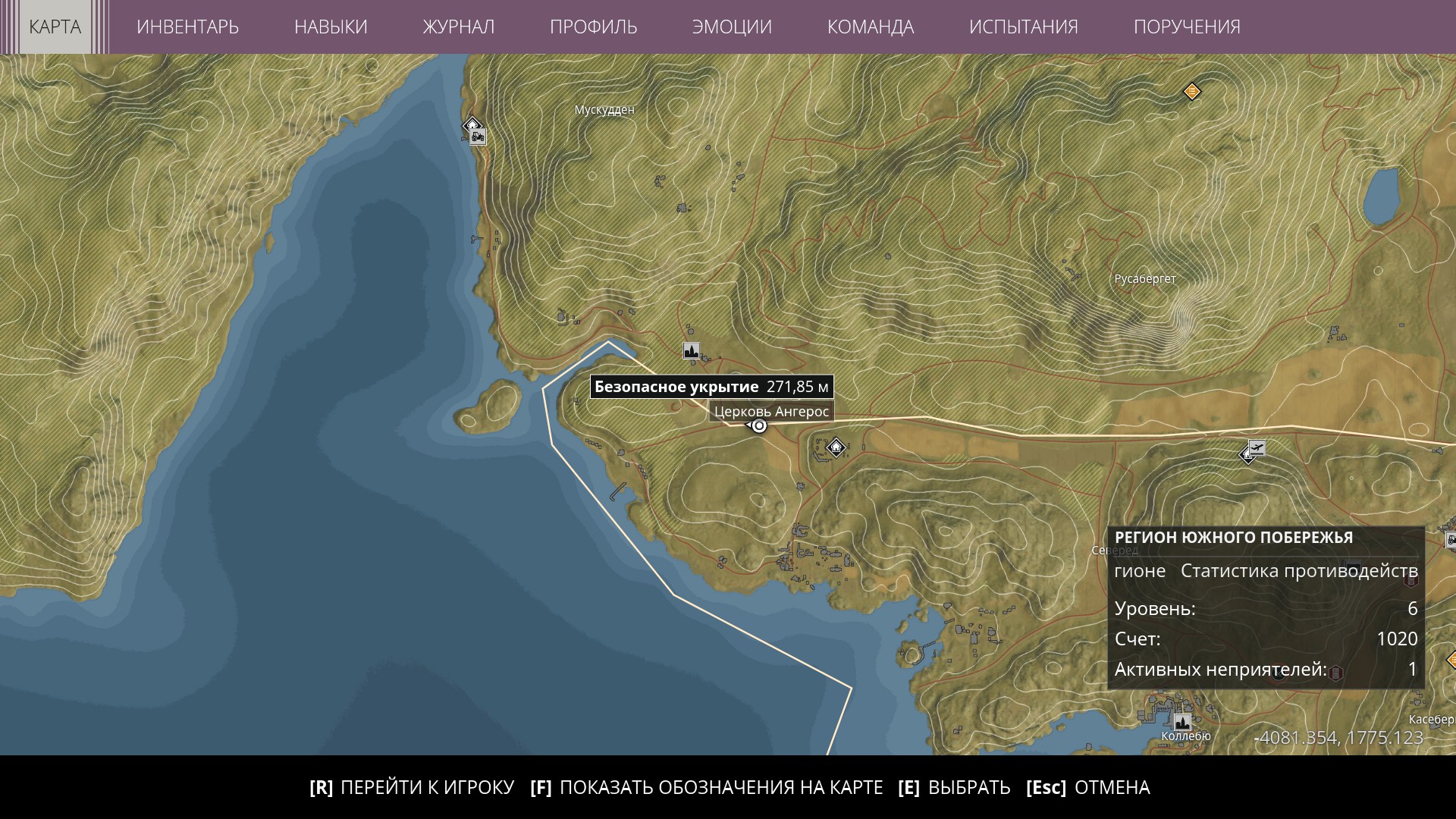This screenshot has width=1456, height=819.
Task: Select the ПРОФИЛЬ tab
Action: tap(593, 27)
